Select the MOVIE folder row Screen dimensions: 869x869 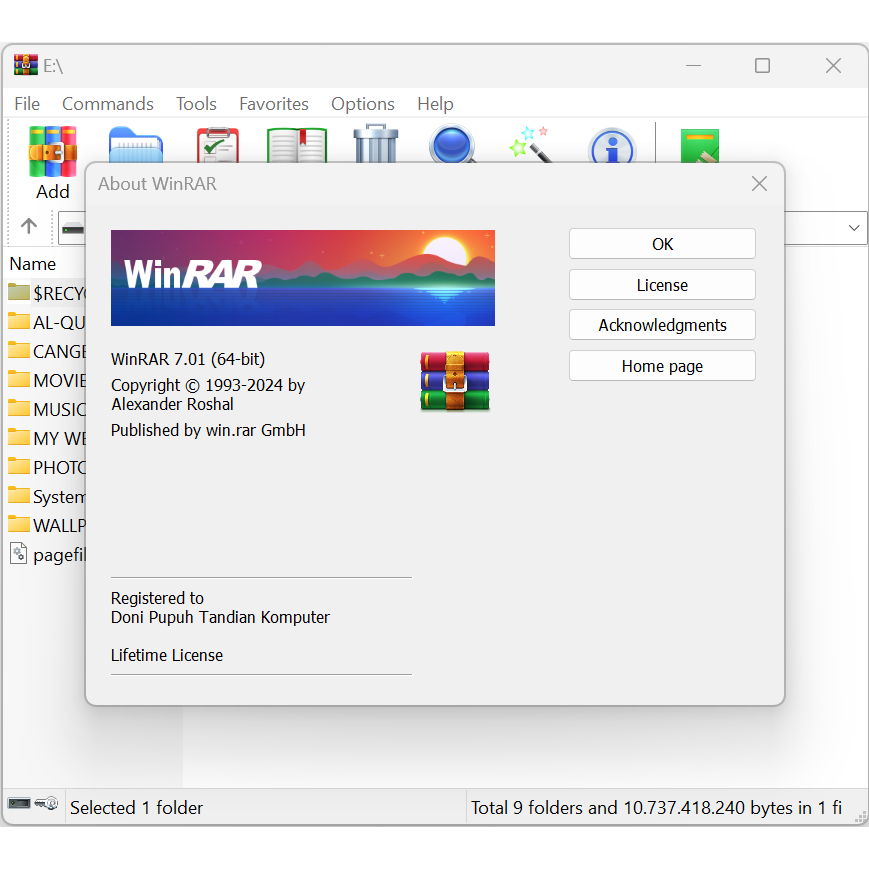pos(47,380)
